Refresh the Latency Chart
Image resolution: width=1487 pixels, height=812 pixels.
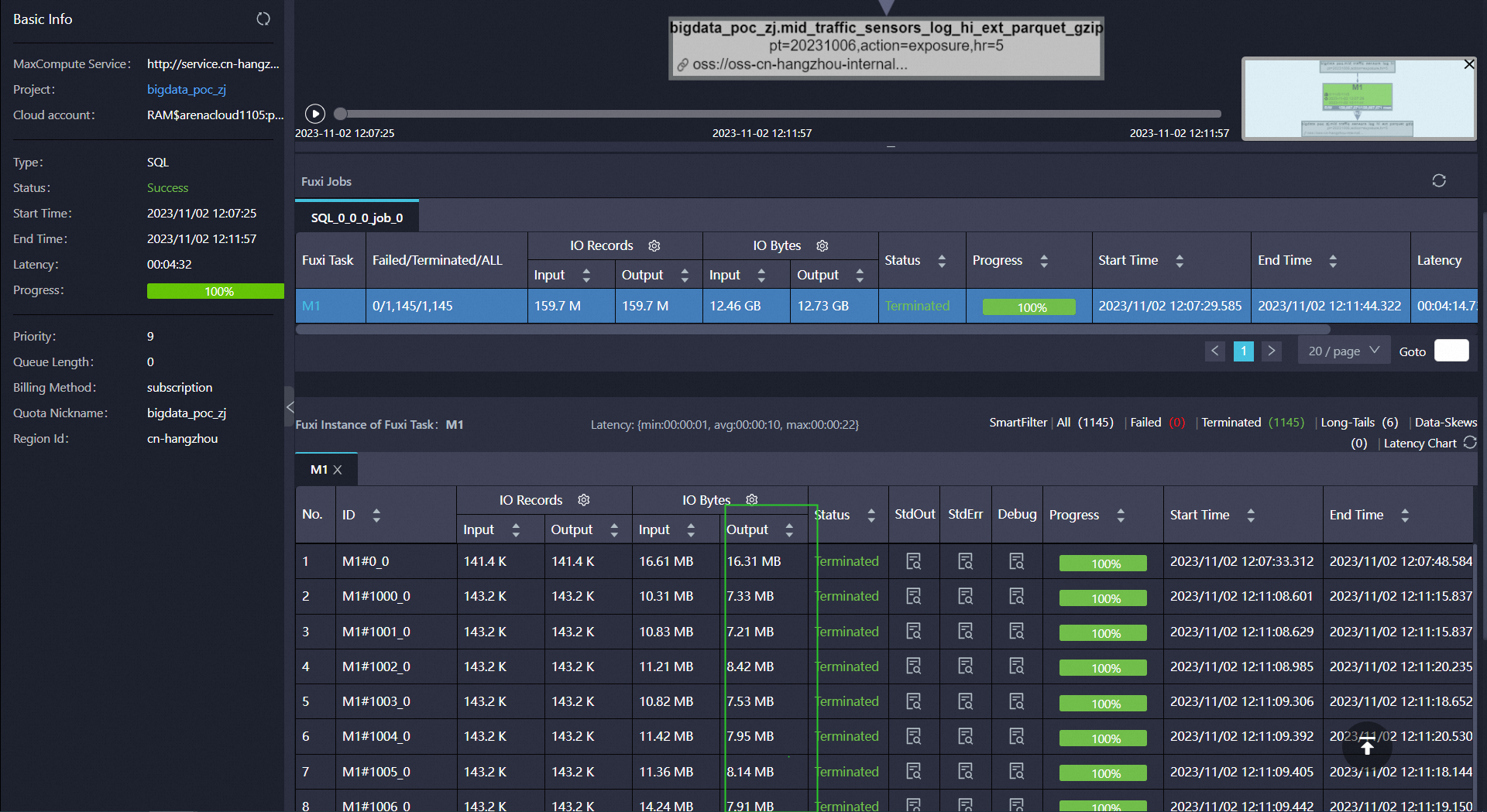coord(1470,443)
